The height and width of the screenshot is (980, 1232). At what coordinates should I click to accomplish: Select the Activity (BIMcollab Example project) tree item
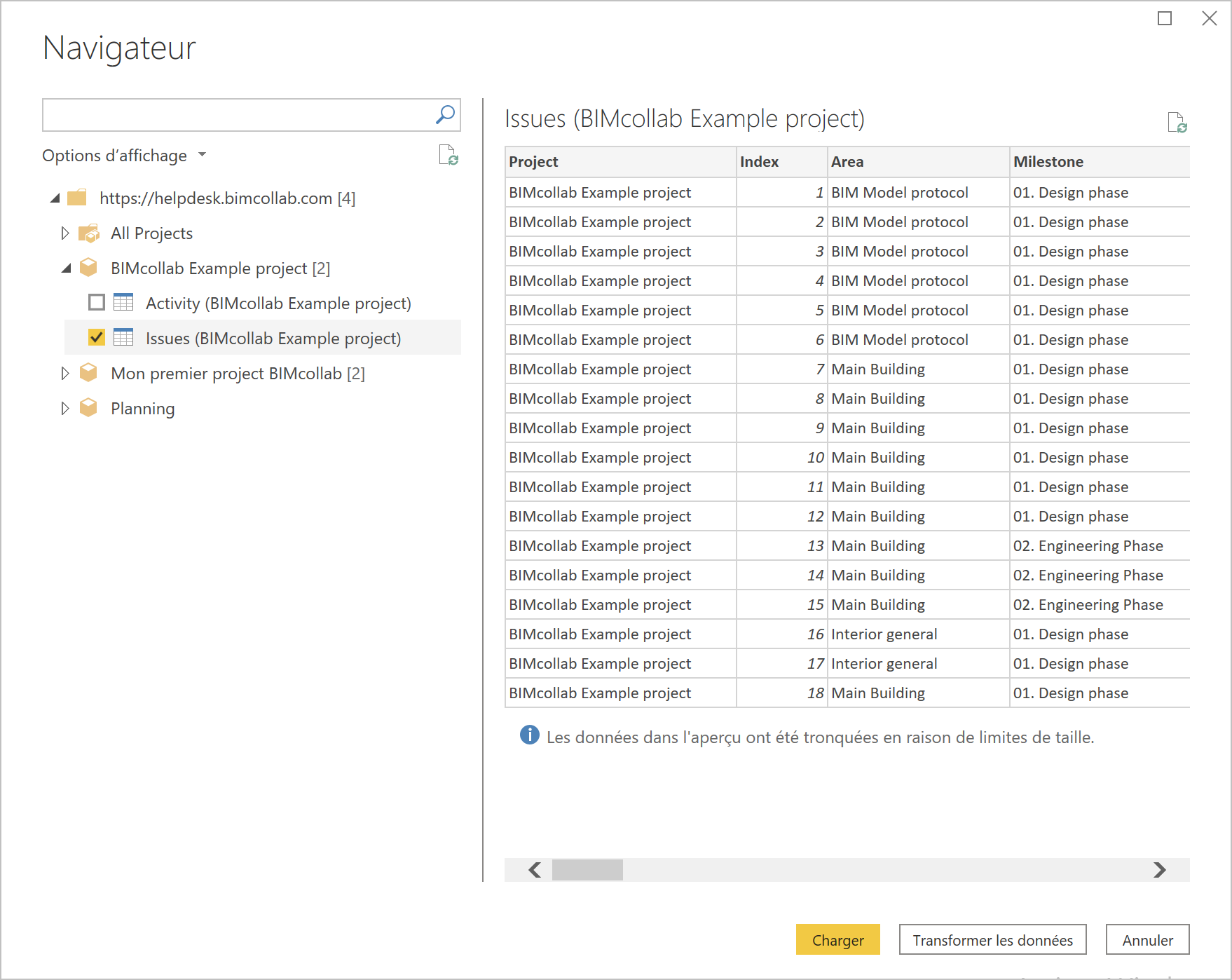(x=263, y=303)
